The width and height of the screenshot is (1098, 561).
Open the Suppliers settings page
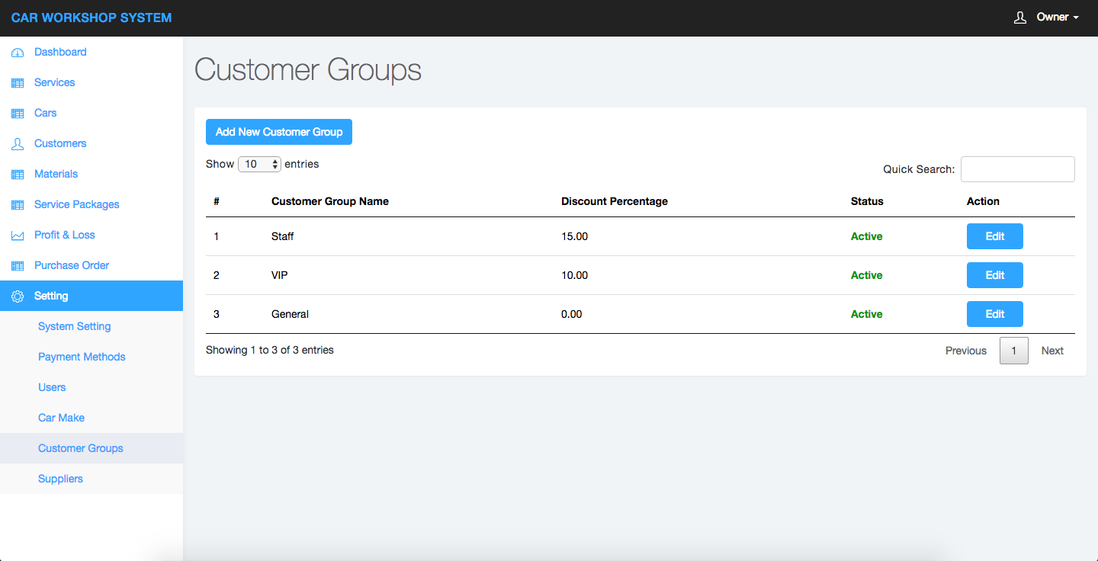(x=60, y=479)
